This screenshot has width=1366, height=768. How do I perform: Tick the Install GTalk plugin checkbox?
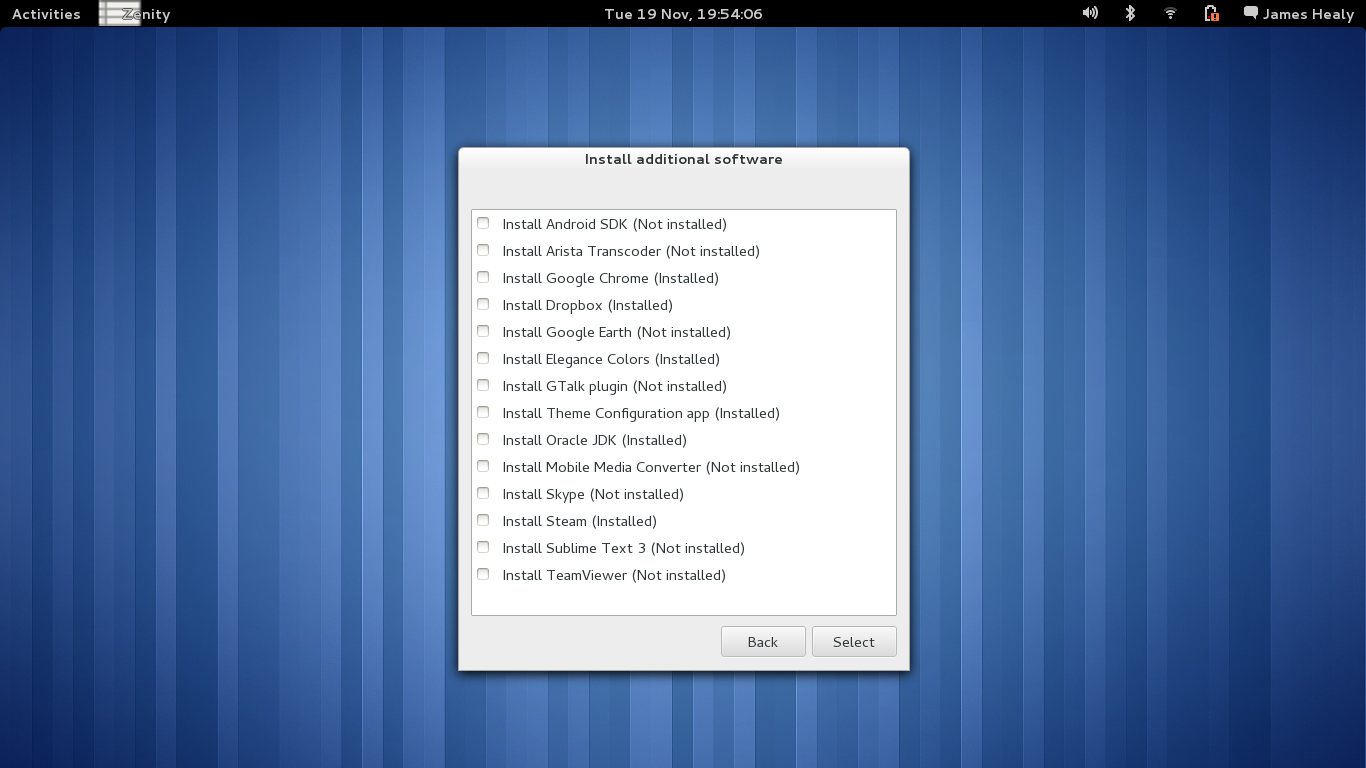pos(483,385)
